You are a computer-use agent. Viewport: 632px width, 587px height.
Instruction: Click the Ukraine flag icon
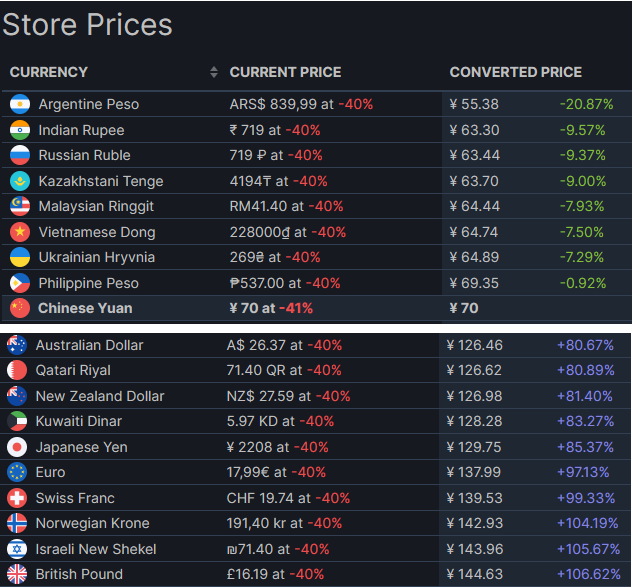pos(20,257)
